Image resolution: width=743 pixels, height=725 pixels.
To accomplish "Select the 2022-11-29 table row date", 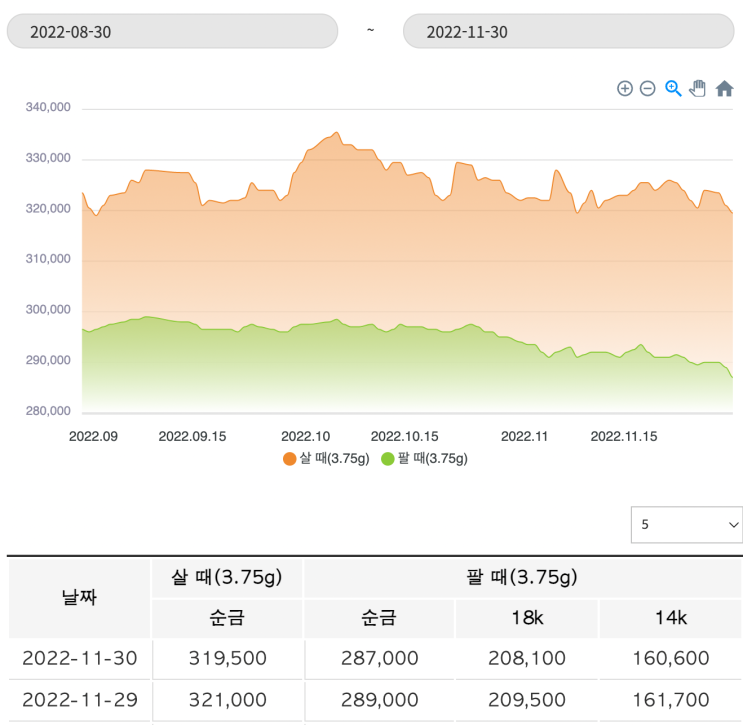I will [79, 700].
